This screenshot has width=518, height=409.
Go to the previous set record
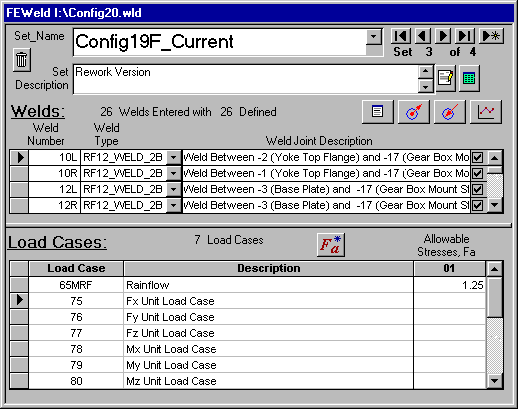423,36
